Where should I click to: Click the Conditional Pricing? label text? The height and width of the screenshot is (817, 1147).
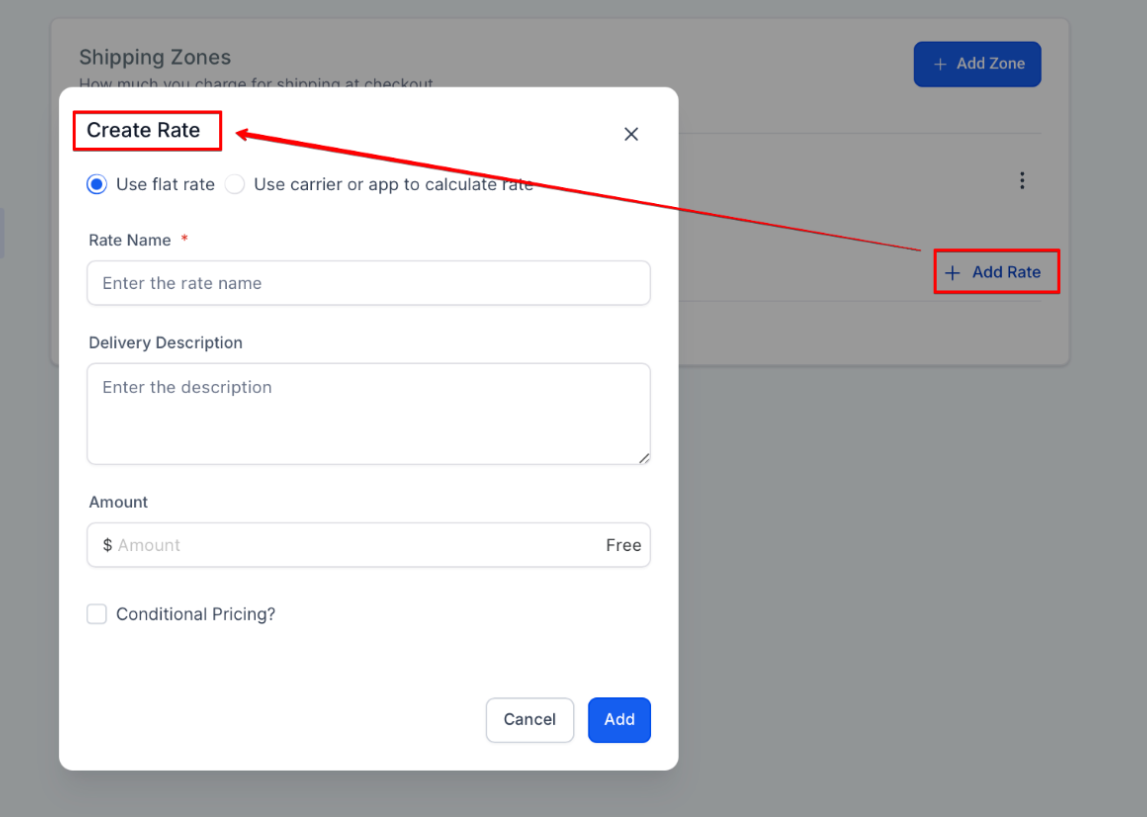tap(195, 614)
